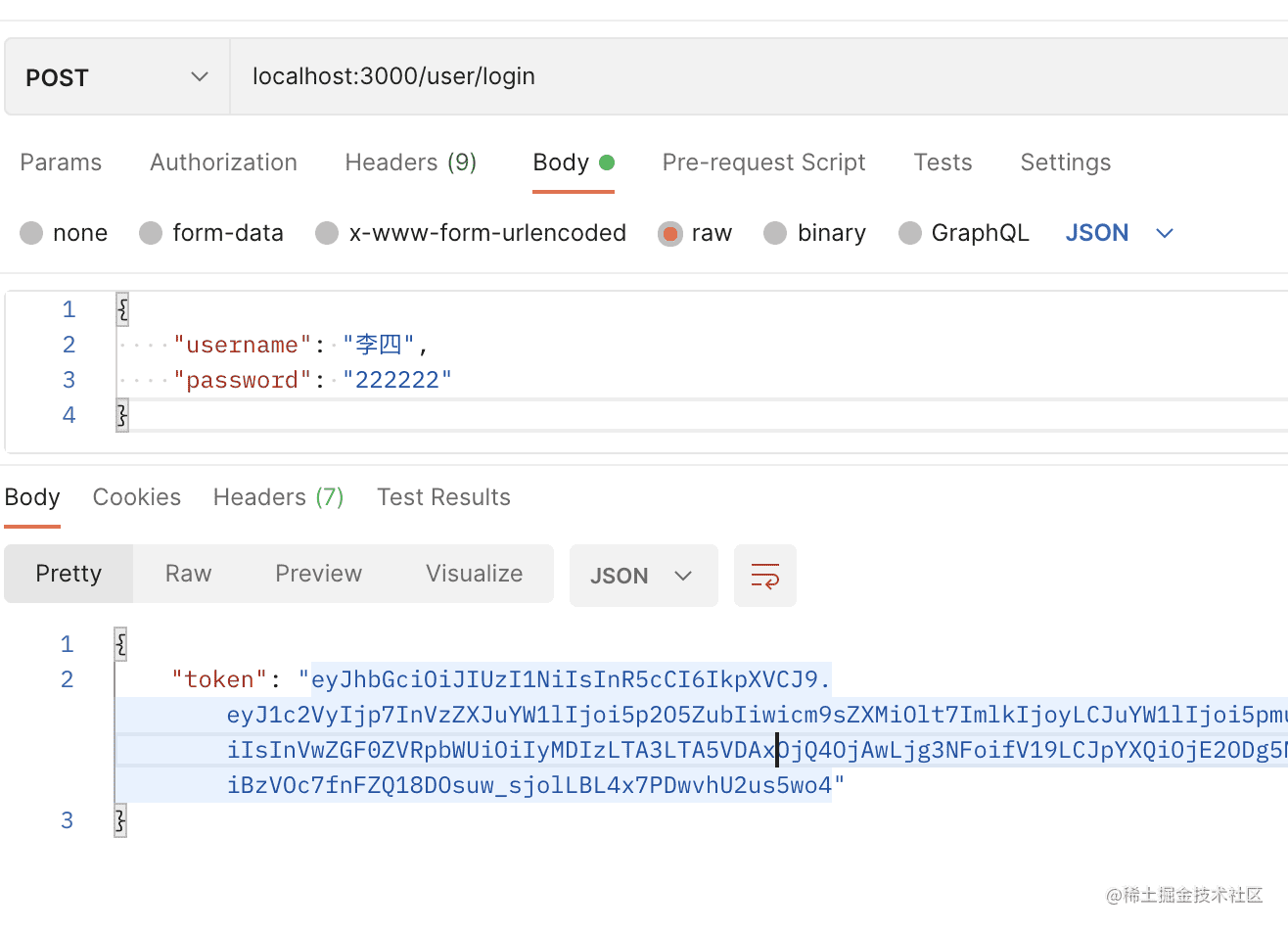Select the none body radio option

32,233
